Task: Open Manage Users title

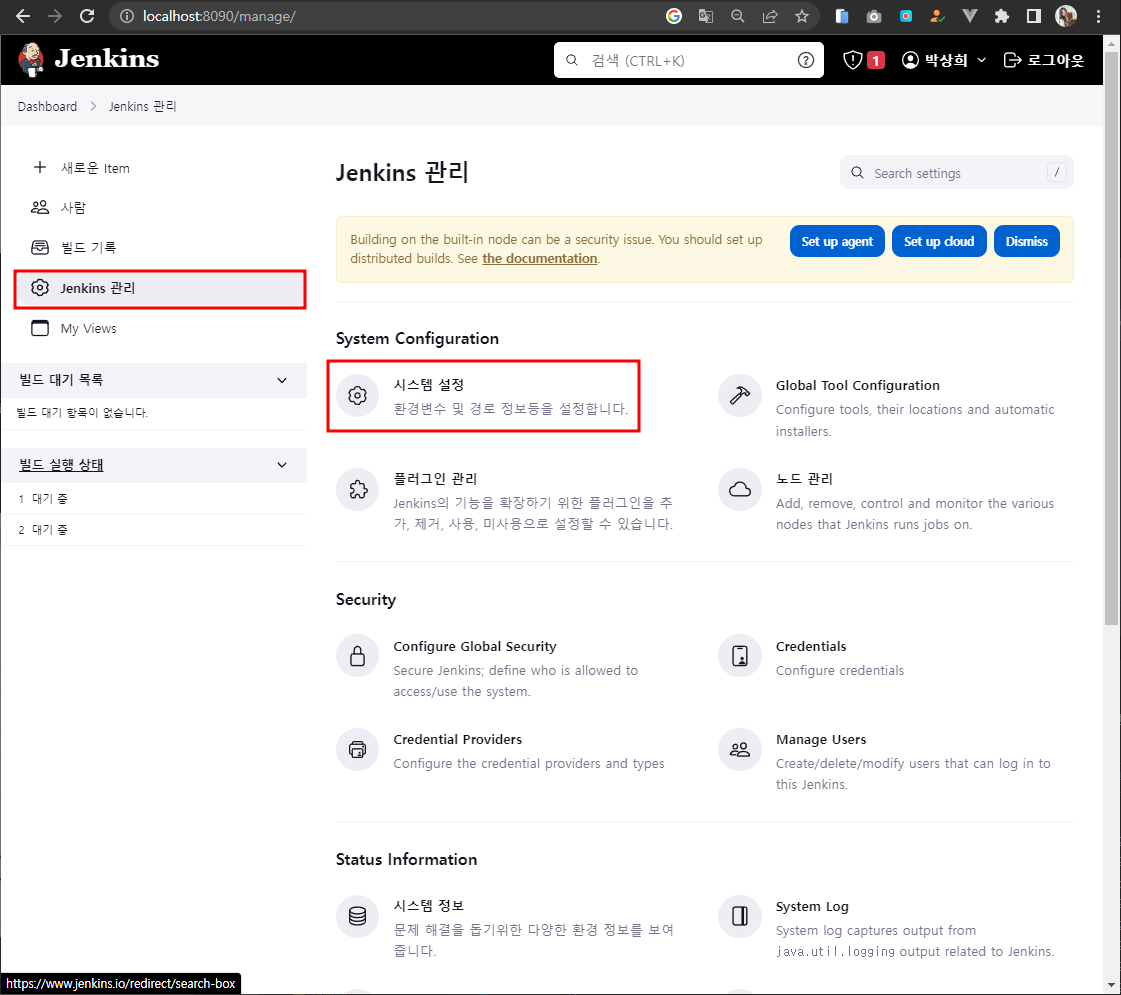Action: click(821, 739)
